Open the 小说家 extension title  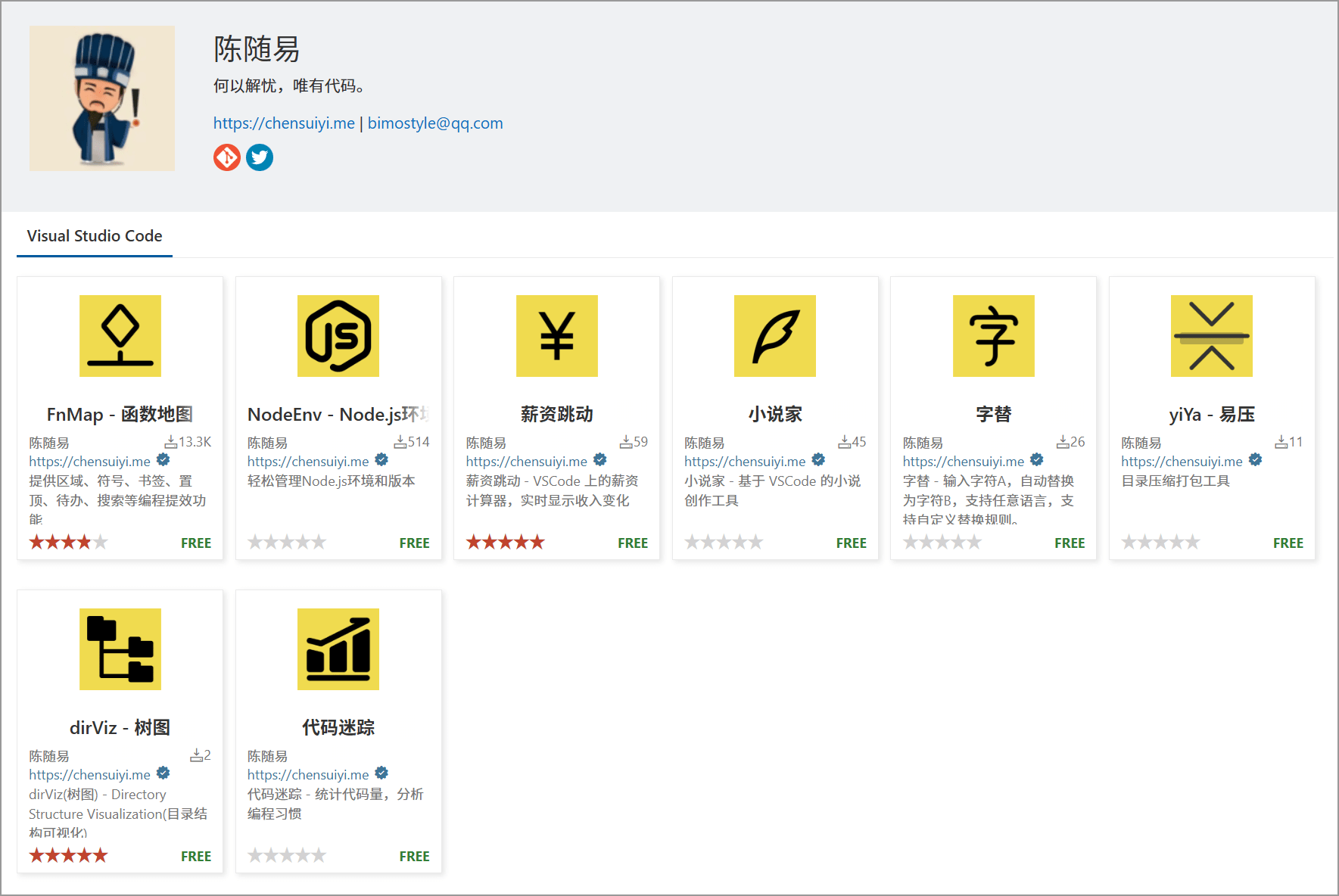[x=775, y=415]
